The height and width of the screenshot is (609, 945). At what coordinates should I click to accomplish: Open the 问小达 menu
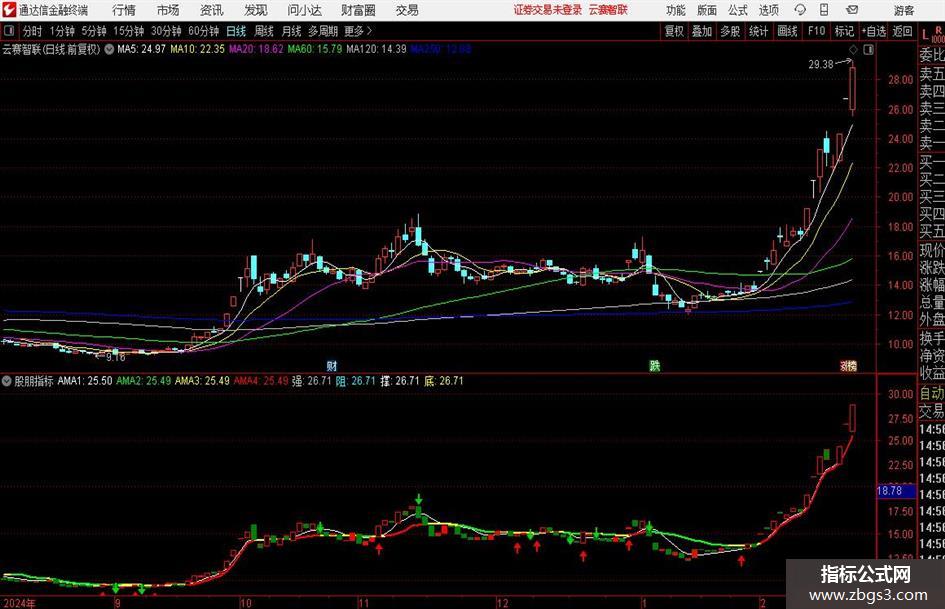click(x=304, y=10)
